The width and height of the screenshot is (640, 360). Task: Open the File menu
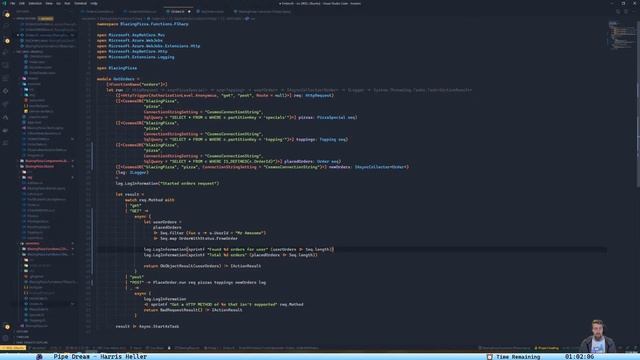pos(13,3)
